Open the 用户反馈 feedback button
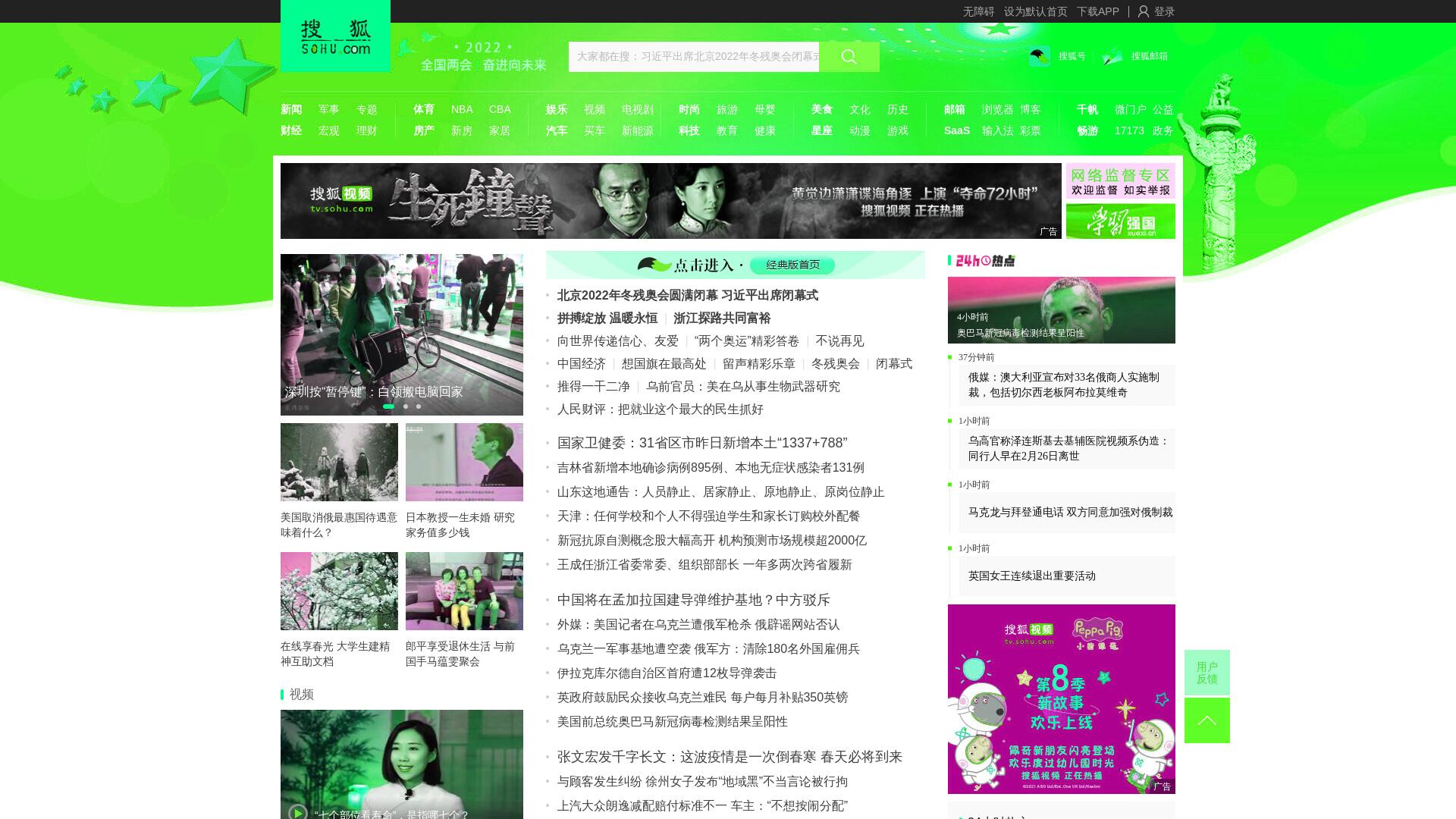The width and height of the screenshot is (1456, 819). (1207, 673)
